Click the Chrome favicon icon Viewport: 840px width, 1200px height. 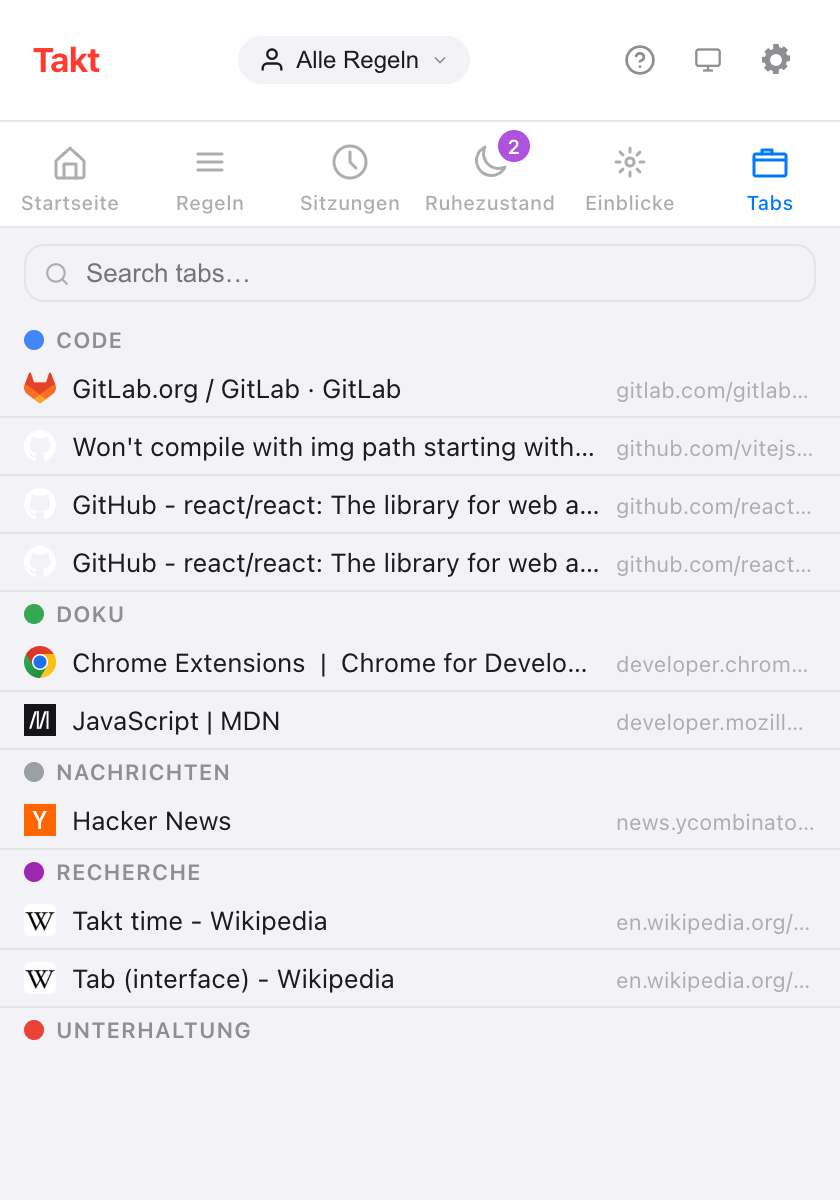(x=40, y=662)
